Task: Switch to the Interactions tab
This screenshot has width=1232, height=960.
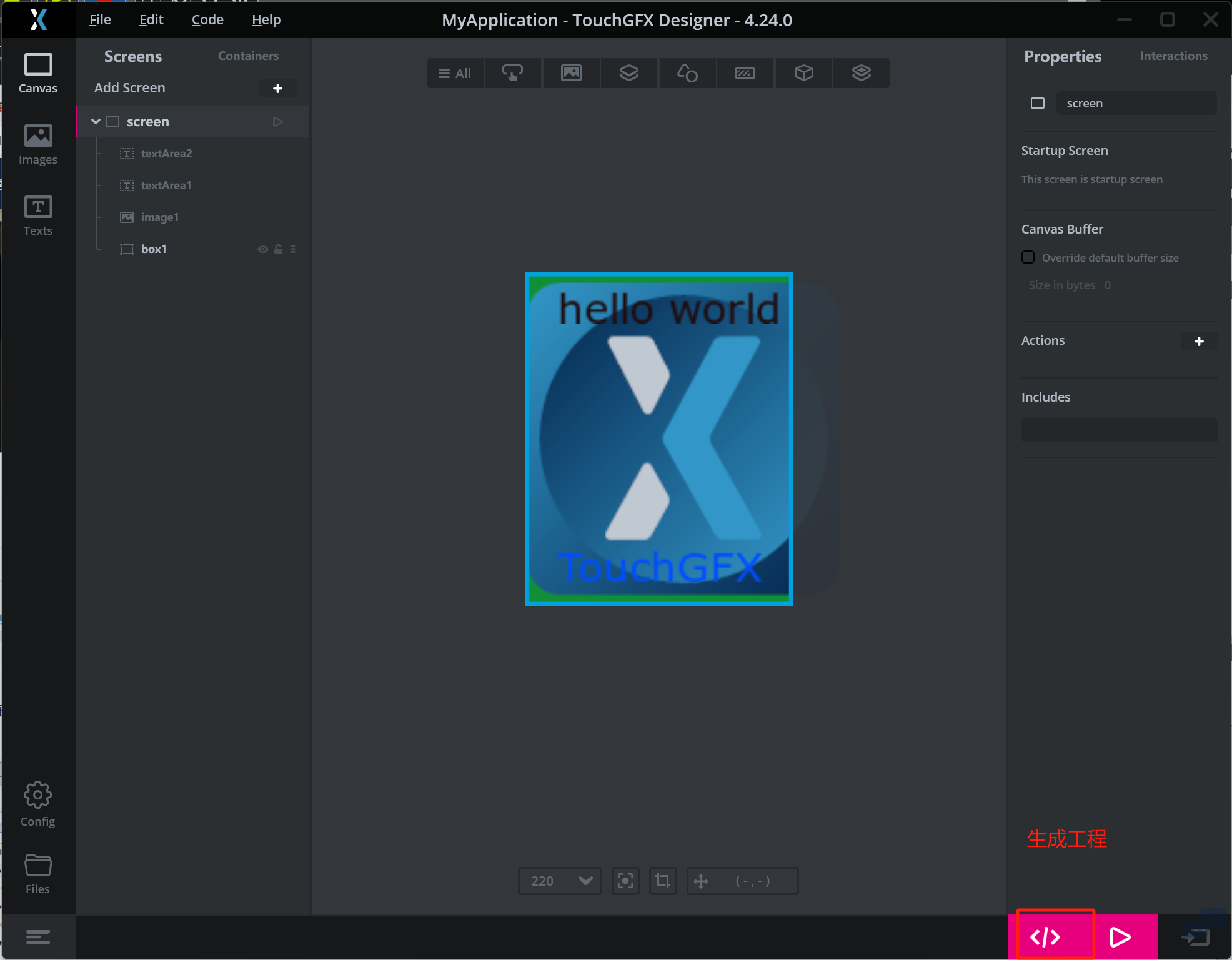Action: [1173, 56]
